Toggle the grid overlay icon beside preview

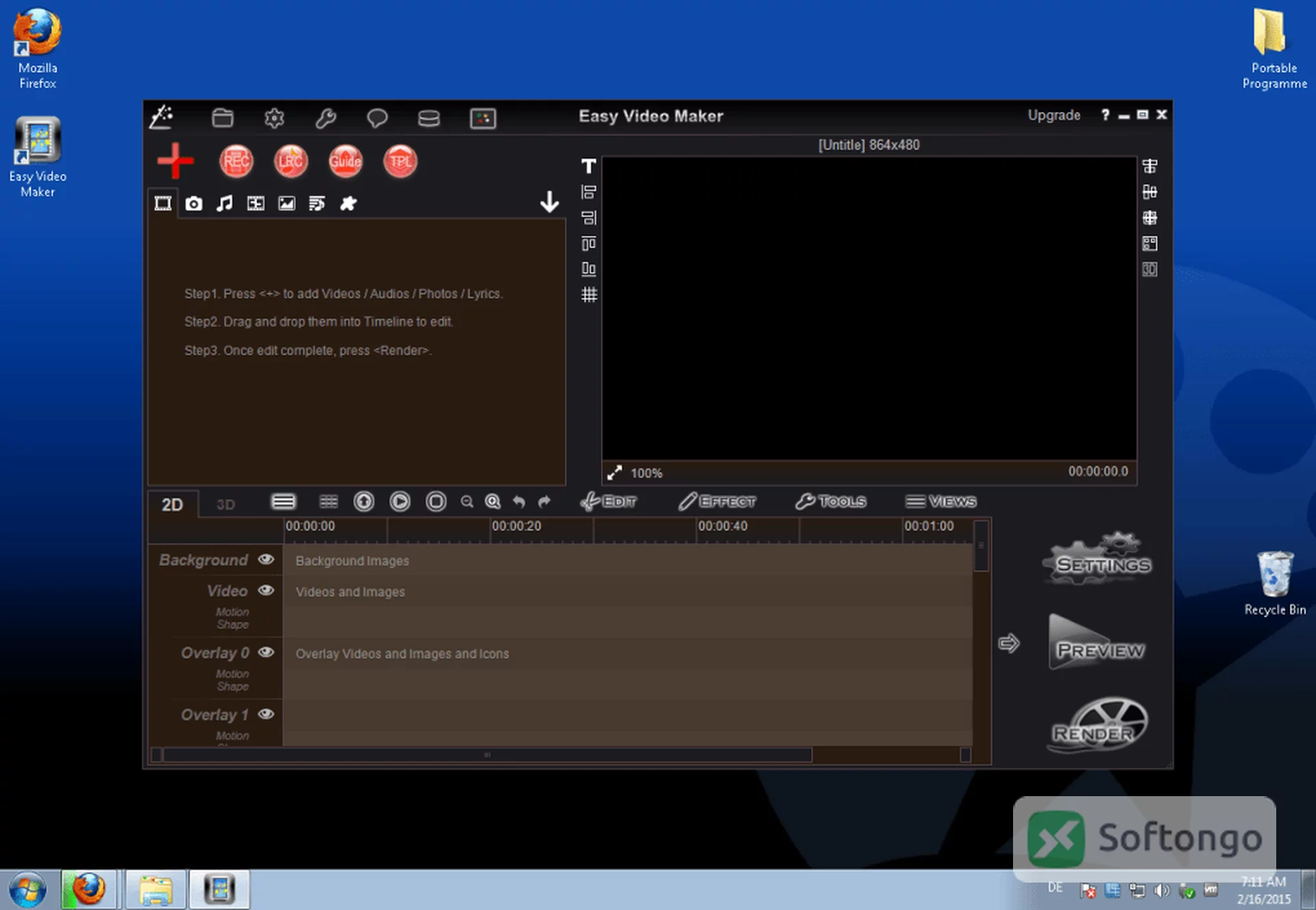[x=589, y=295]
